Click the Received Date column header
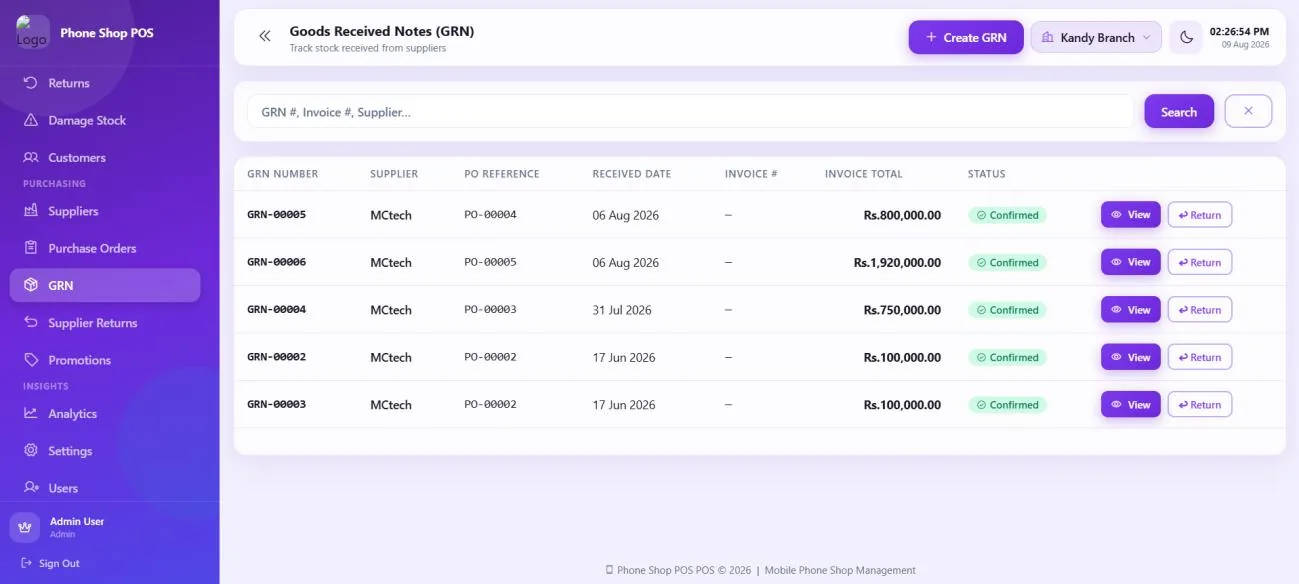Screen dimensions: 1299x584 click(x=631, y=174)
